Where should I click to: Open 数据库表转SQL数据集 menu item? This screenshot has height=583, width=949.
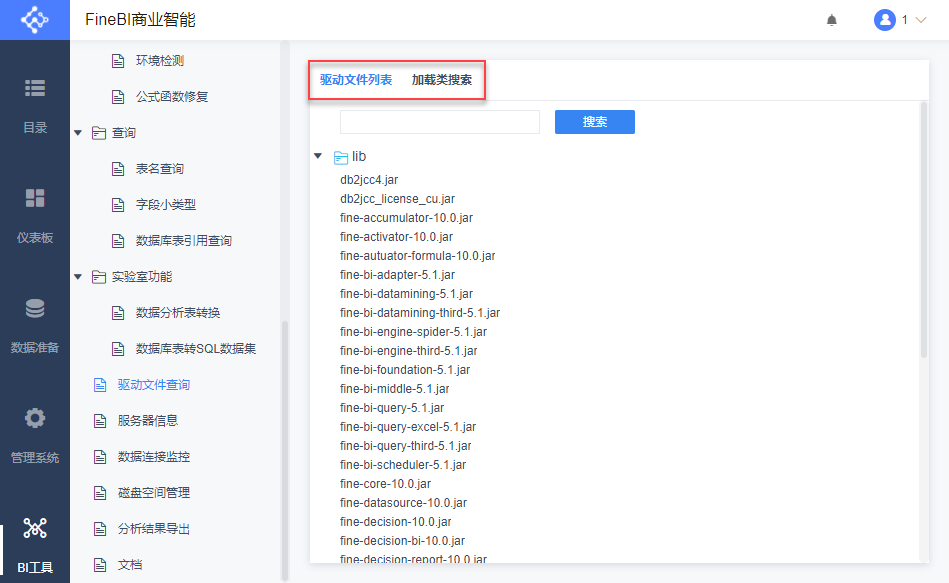[x=196, y=349]
